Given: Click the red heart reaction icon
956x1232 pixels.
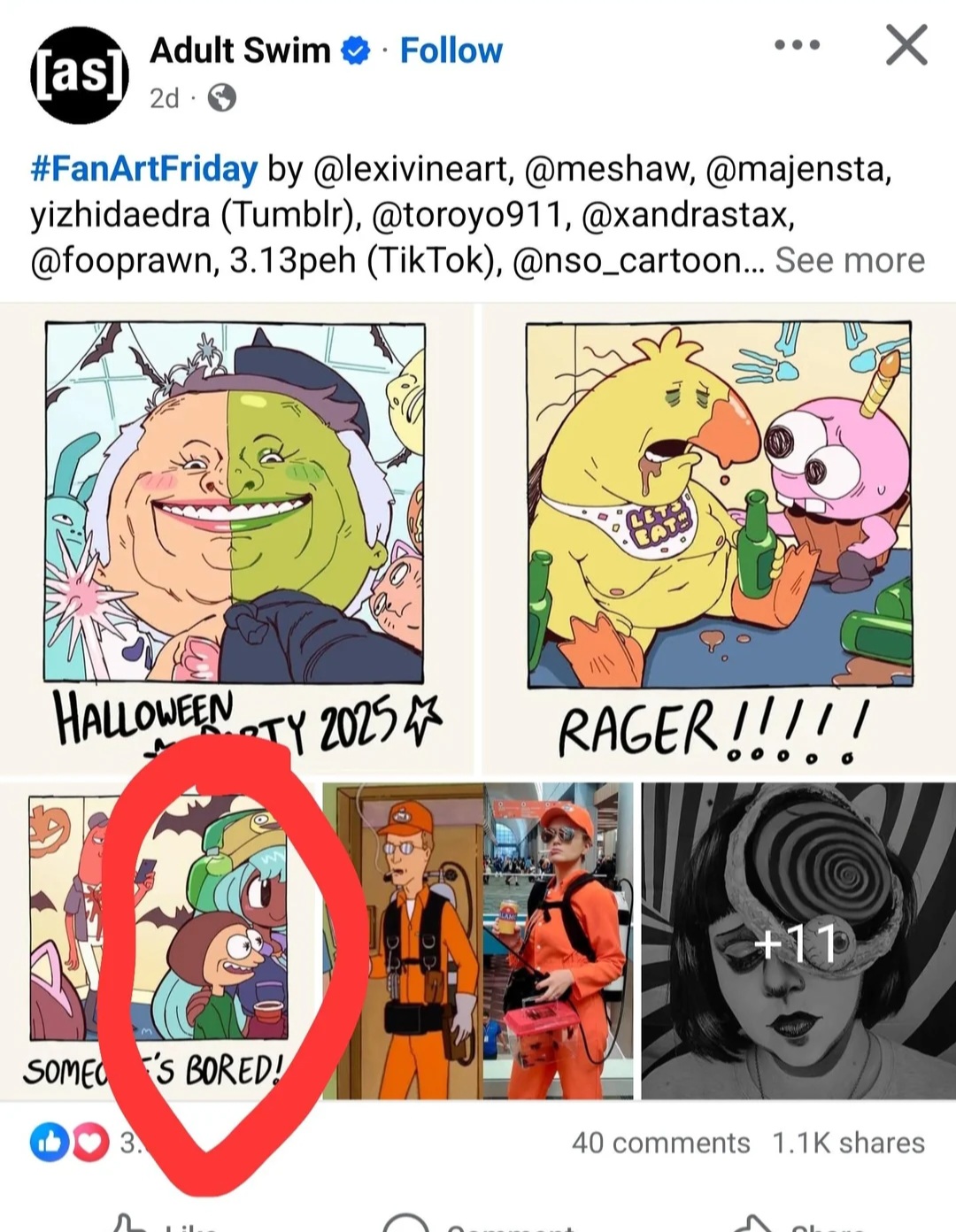Looking at the screenshot, I should [88, 1143].
